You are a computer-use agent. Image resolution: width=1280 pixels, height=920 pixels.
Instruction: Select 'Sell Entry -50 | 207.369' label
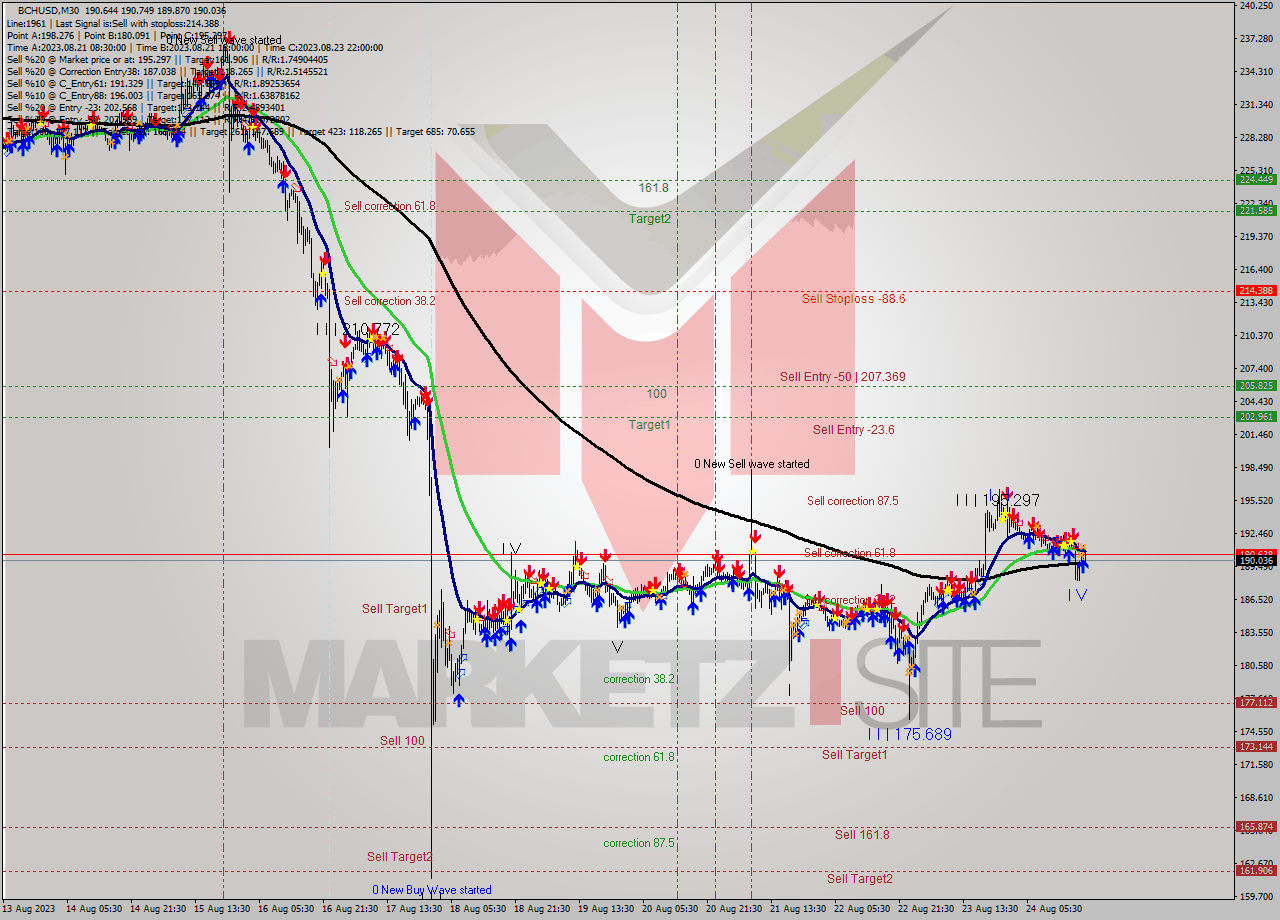(x=843, y=376)
